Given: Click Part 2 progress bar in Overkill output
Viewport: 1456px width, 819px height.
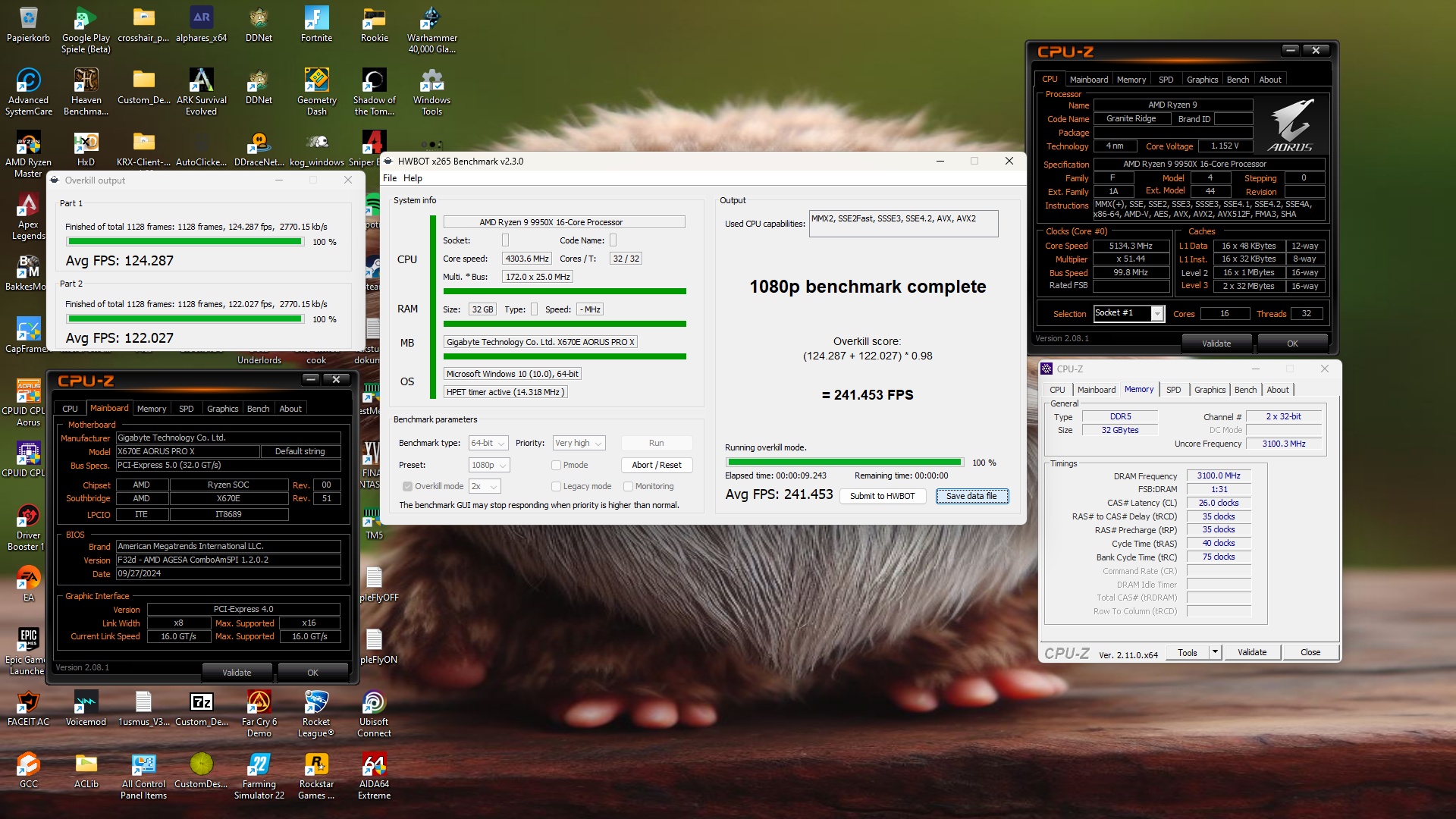Looking at the screenshot, I should (x=185, y=319).
